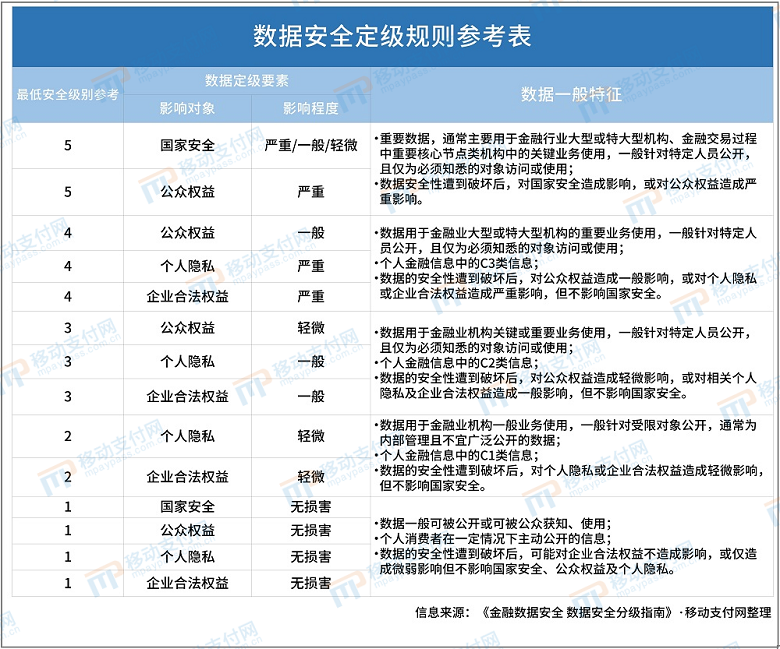Image resolution: width=780 pixels, height=649 pixels.
Task: Select the line 个人金融信息中的C1类信息
Action: tap(457, 455)
